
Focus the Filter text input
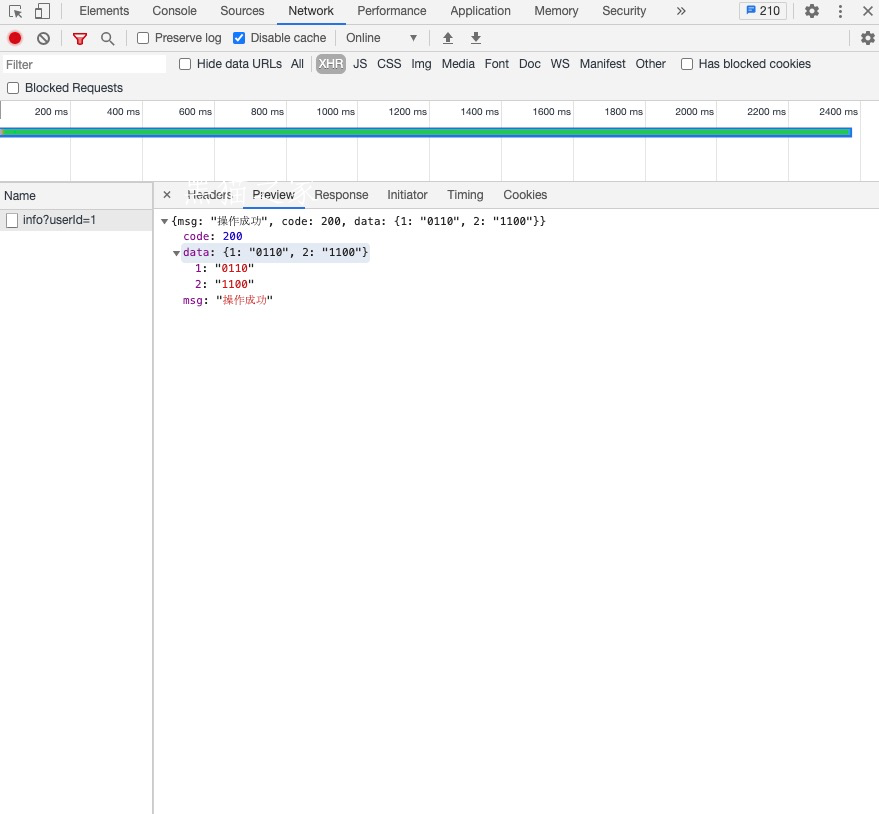pos(84,64)
